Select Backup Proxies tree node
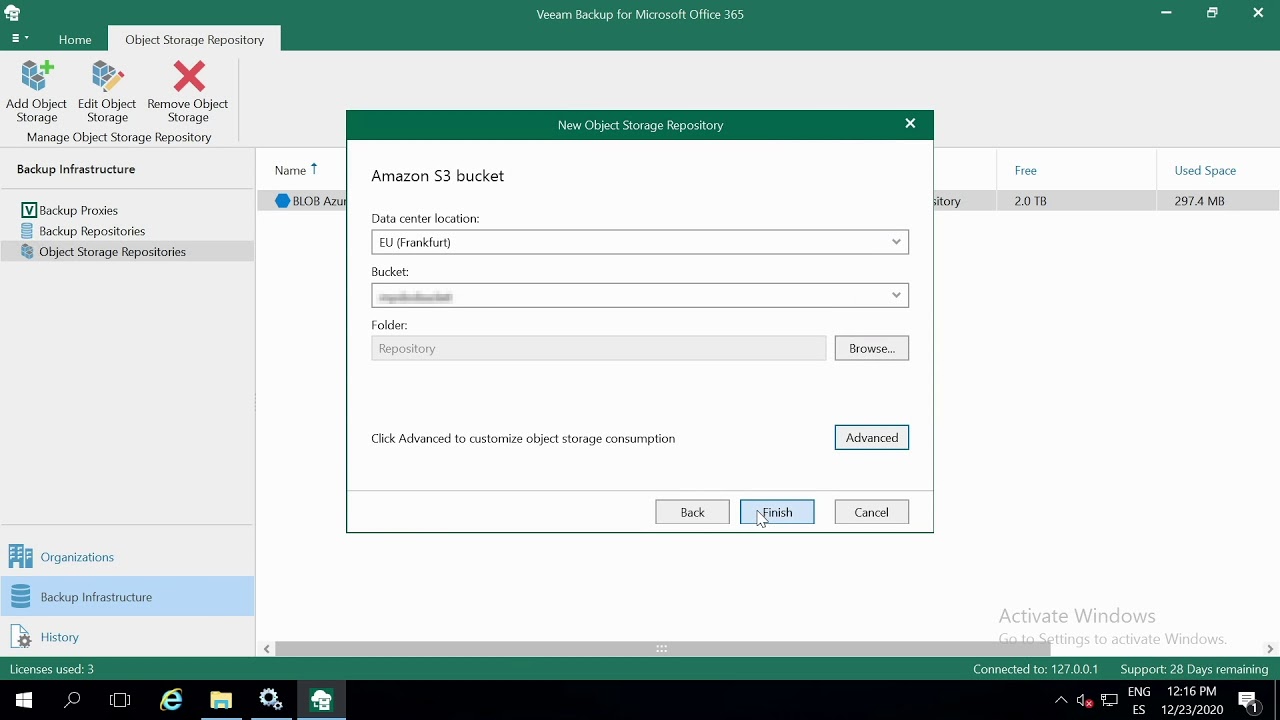 pyautogui.click(x=78, y=210)
